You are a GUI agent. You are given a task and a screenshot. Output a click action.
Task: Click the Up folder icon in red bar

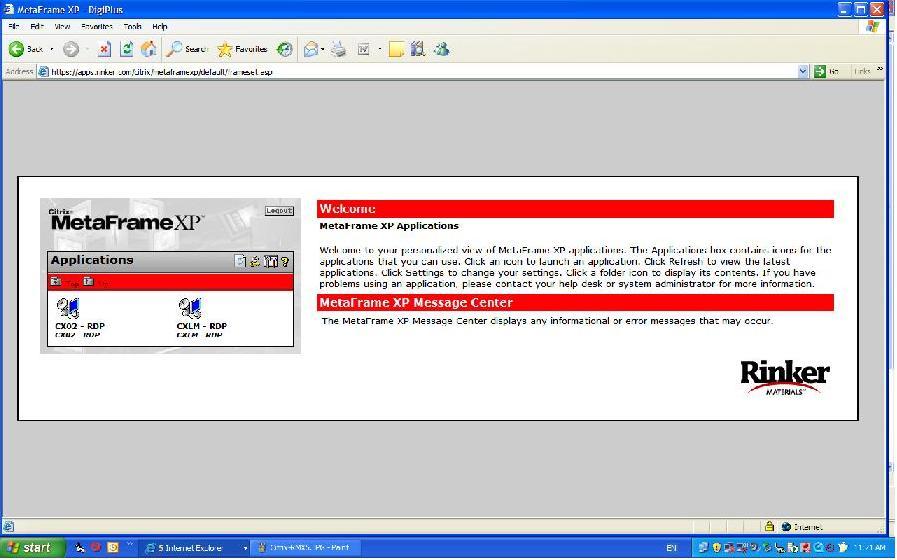88,282
